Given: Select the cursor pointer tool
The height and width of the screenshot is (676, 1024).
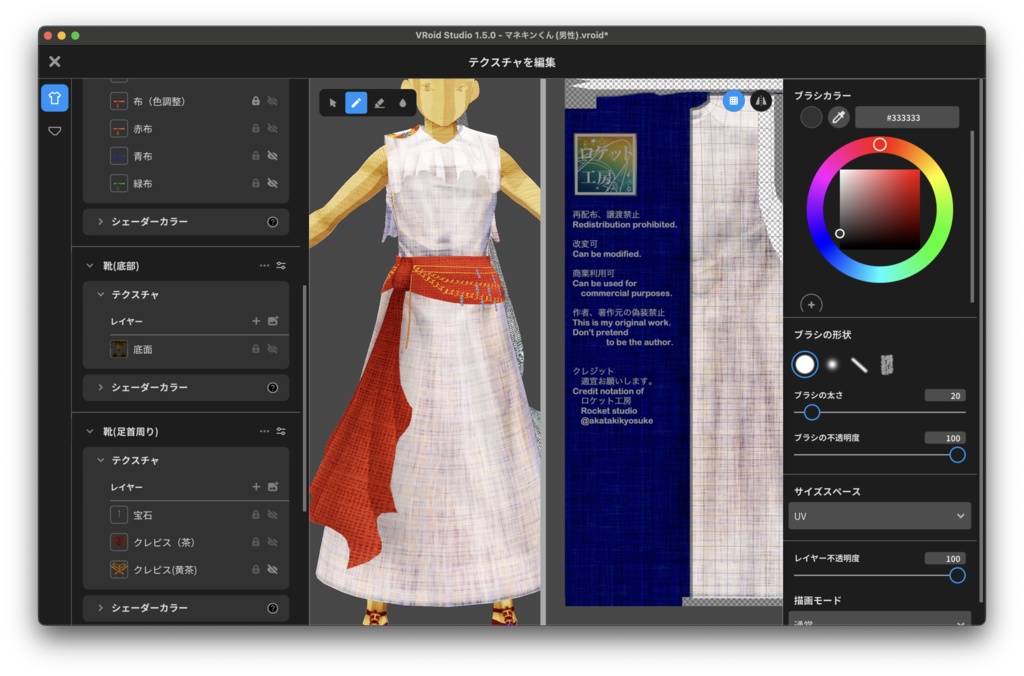Looking at the screenshot, I should pos(333,103).
